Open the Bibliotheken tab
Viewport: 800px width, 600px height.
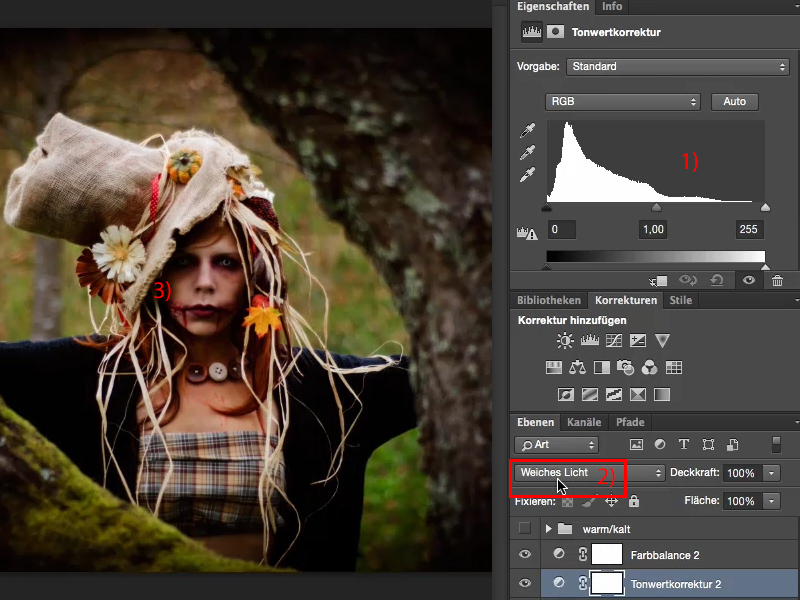(x=549, y=300)
